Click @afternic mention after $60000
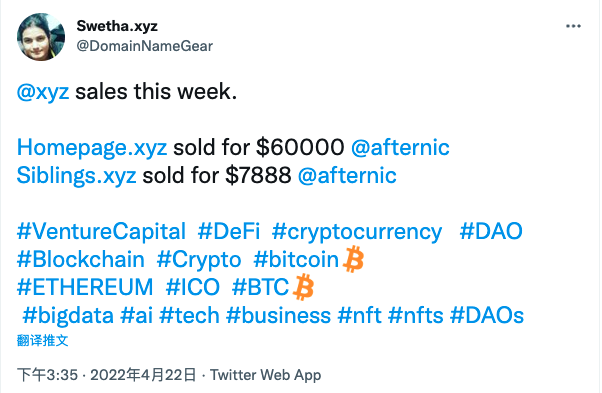 coord(400,148)
